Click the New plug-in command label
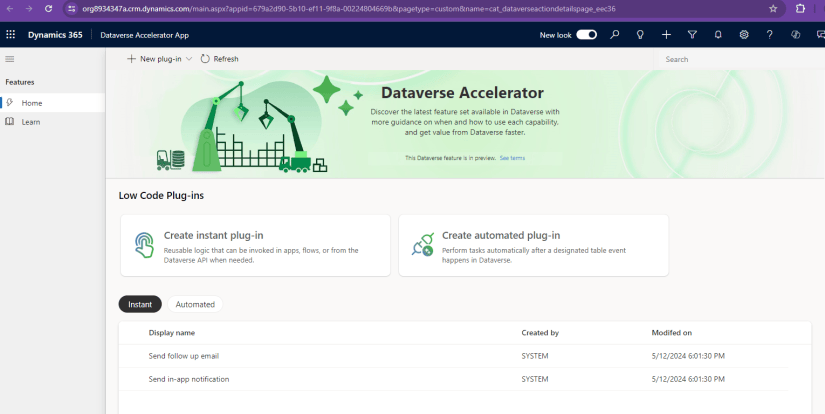 (160, 59)
